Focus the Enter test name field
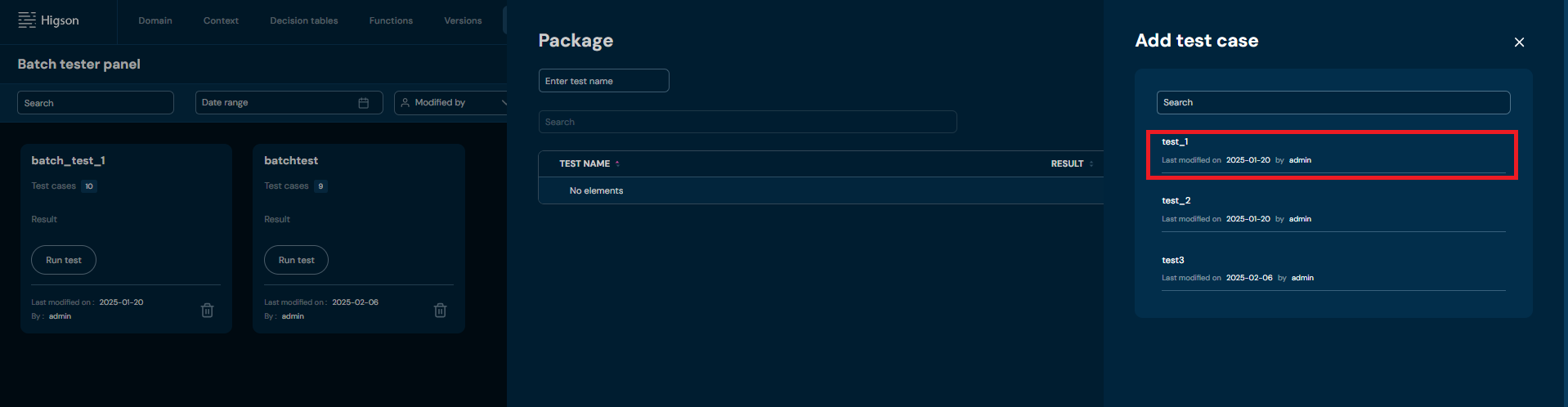1568x407 pixels. (603, 81)
